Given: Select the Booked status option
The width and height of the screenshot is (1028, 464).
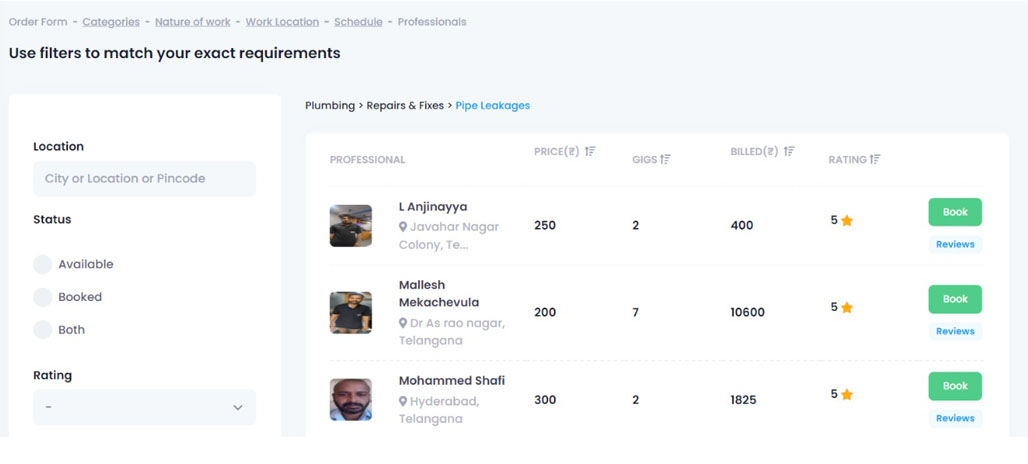Looking at the screenshot, I should point(42,297).
